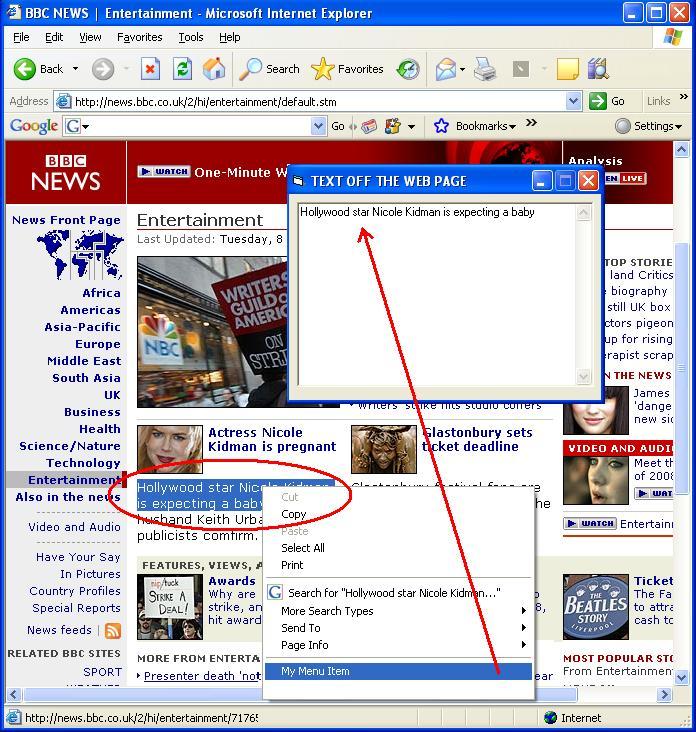Open Google toolbar Settings gear
The image size is (696, 732).
click(623, 126)
